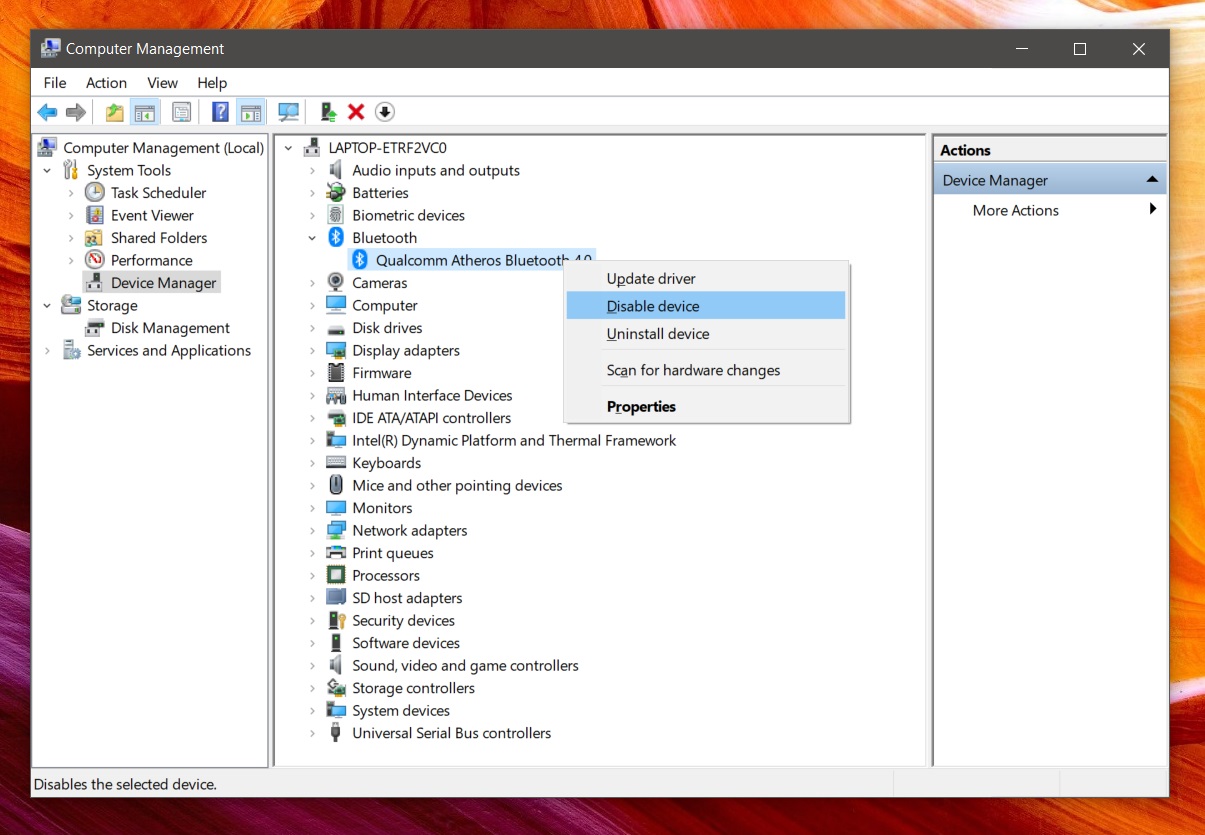
Task: Select Sound, video and game controllers
Action: pyautogui.click(x=465, y=665)
